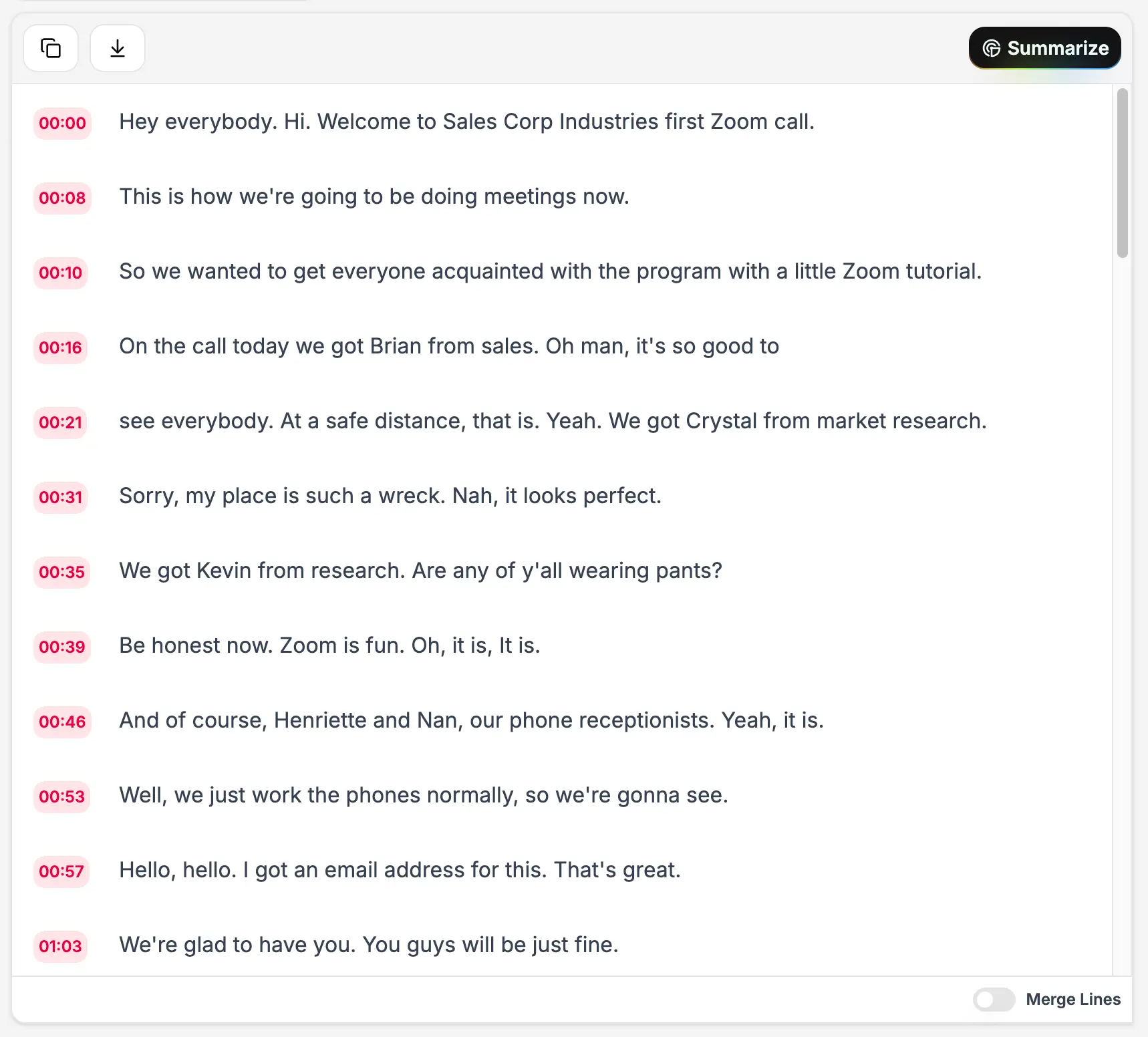The image size is (1148, 1037).
Task: Click the AI sparkle icon in Summarize
Action: coord(991,47)
